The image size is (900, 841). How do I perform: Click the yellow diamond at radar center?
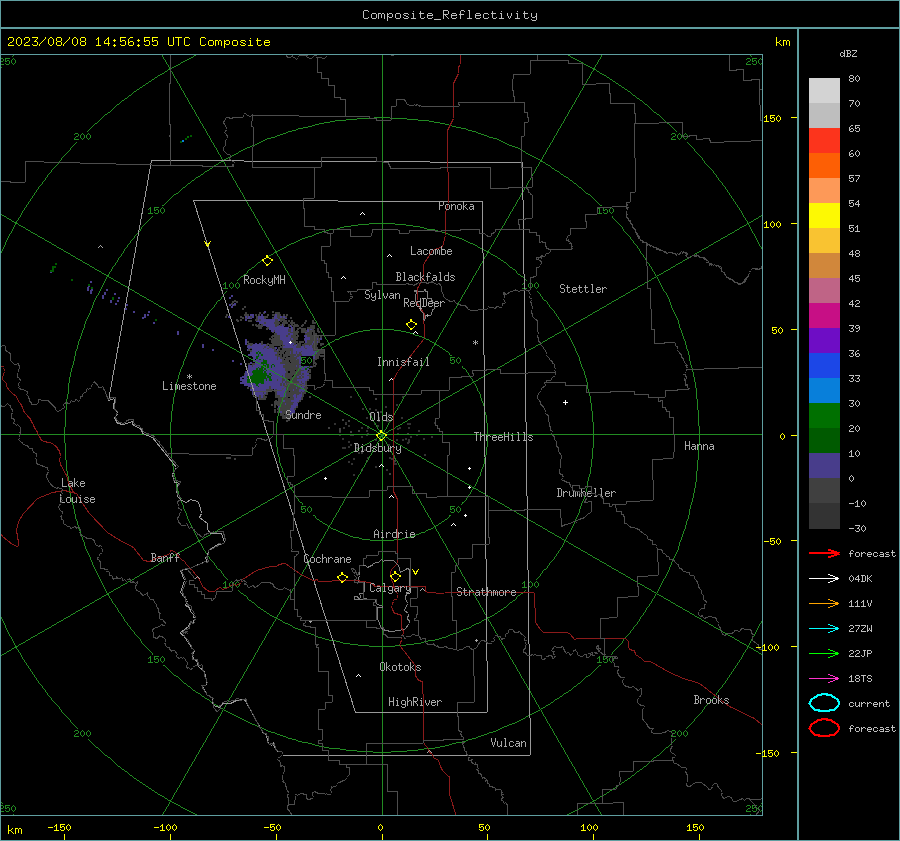pos(382,436)
